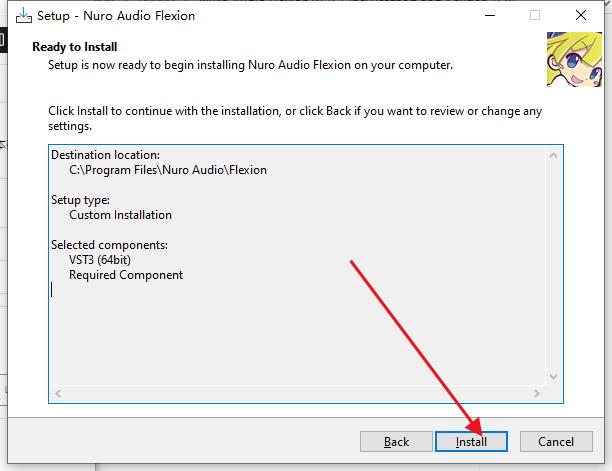Click the Selected components label in summary
612x471 pixels.
pos(109,245)
